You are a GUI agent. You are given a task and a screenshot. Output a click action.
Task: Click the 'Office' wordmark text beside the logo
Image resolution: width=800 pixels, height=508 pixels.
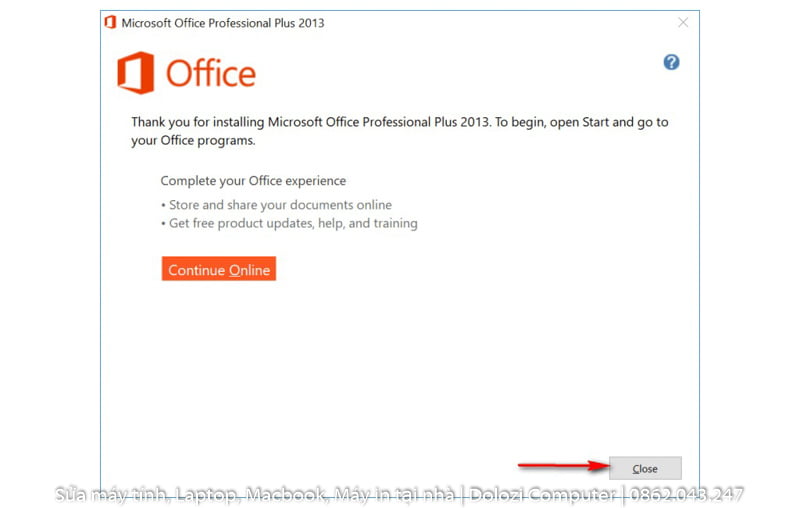click(x=210, y=74)
